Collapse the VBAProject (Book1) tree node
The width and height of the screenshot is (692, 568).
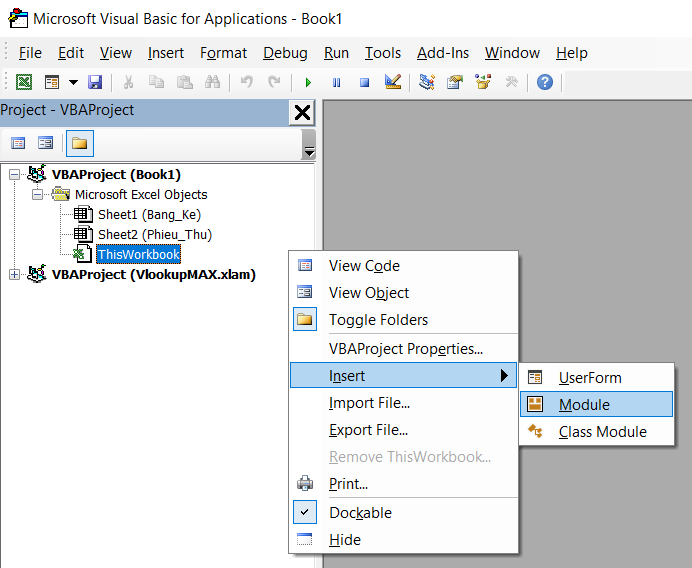15,175
